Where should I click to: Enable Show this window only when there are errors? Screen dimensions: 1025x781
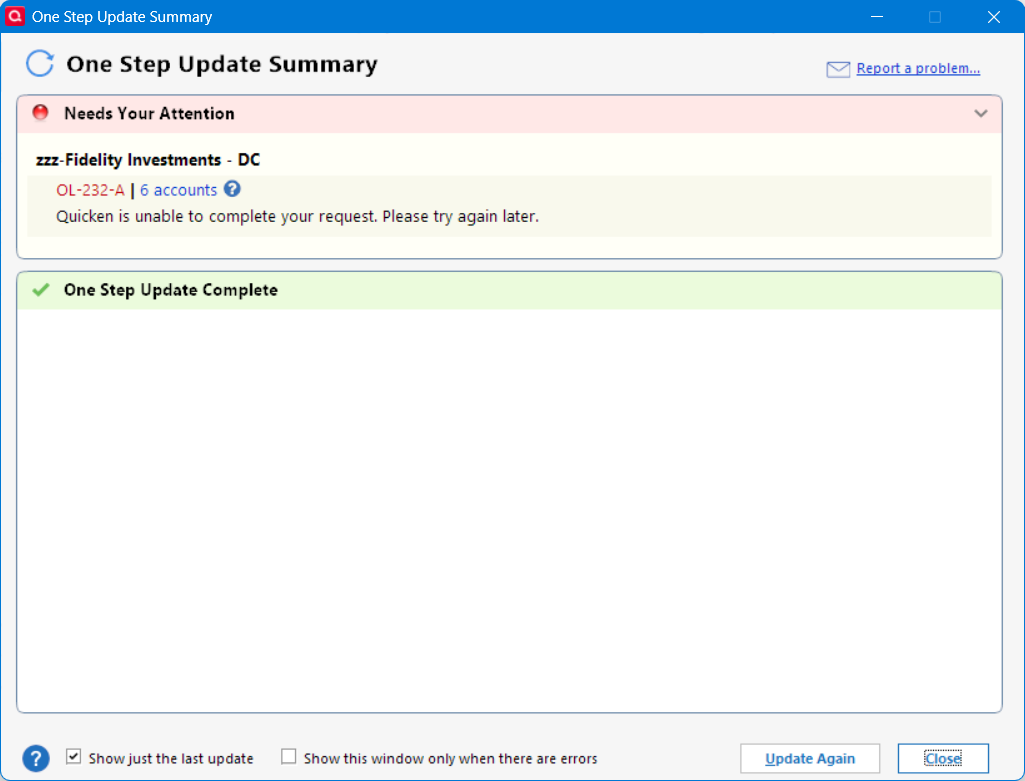tap(288, 757)
